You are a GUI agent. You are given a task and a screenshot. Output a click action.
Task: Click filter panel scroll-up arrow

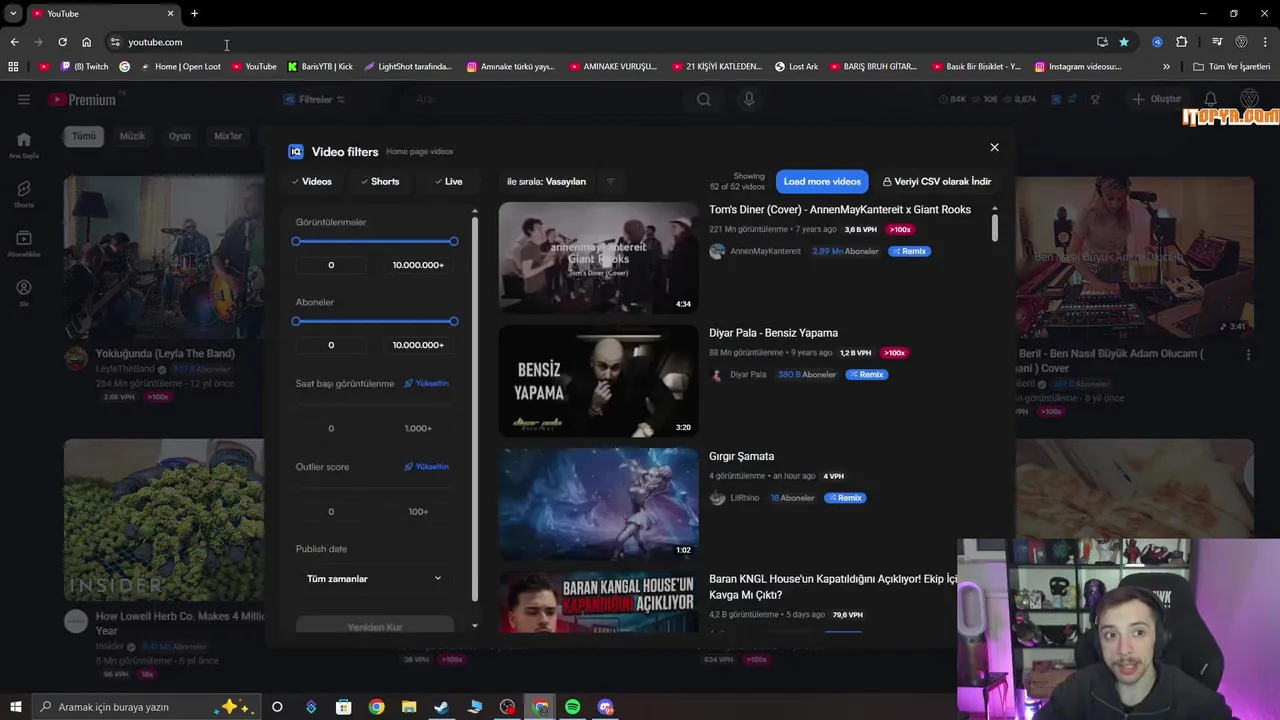pos(475,212)
